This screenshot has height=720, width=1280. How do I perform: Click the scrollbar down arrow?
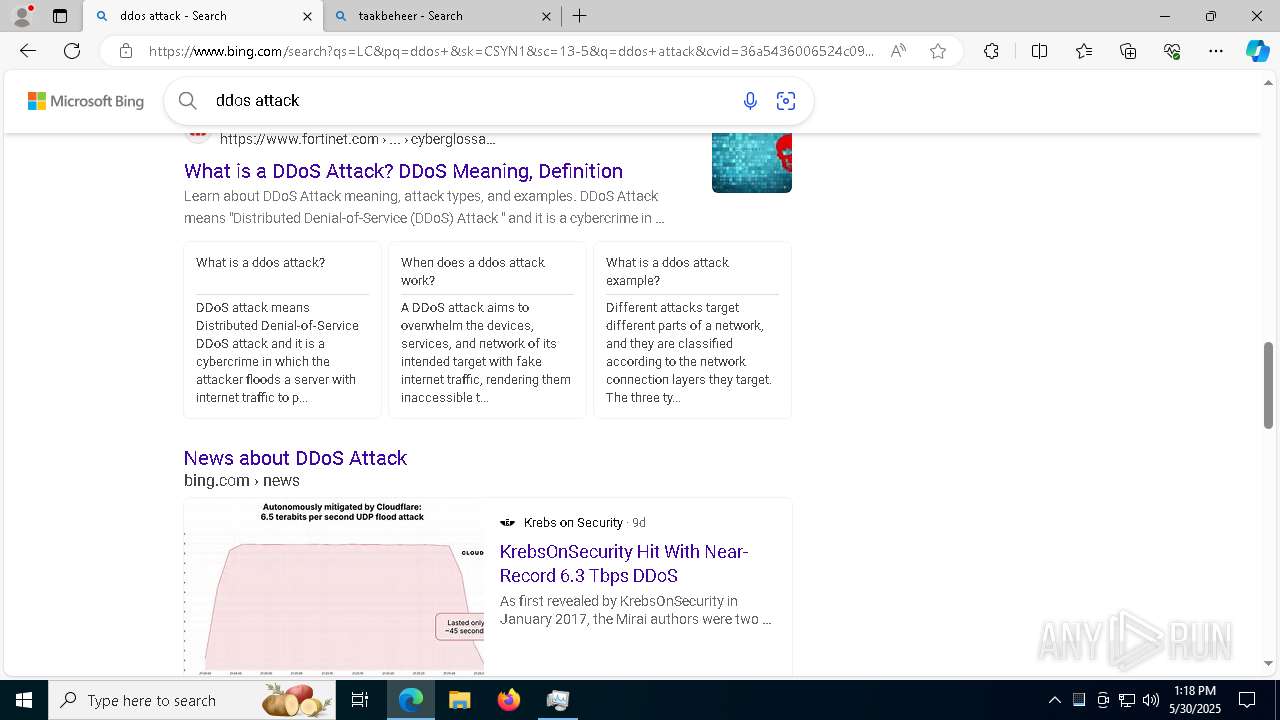(1268, 663)
